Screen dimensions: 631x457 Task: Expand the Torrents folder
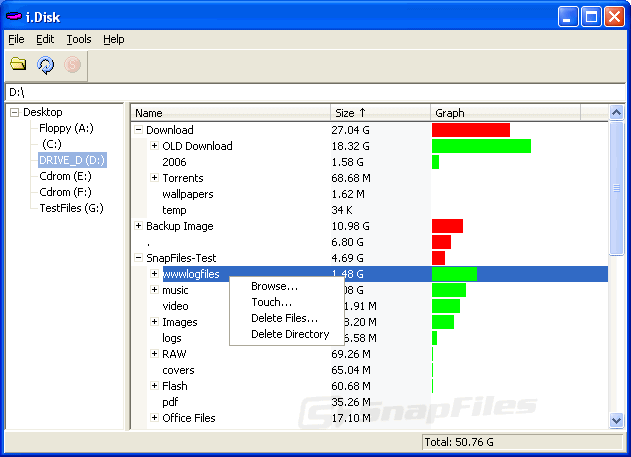click(x=155, y=177)
